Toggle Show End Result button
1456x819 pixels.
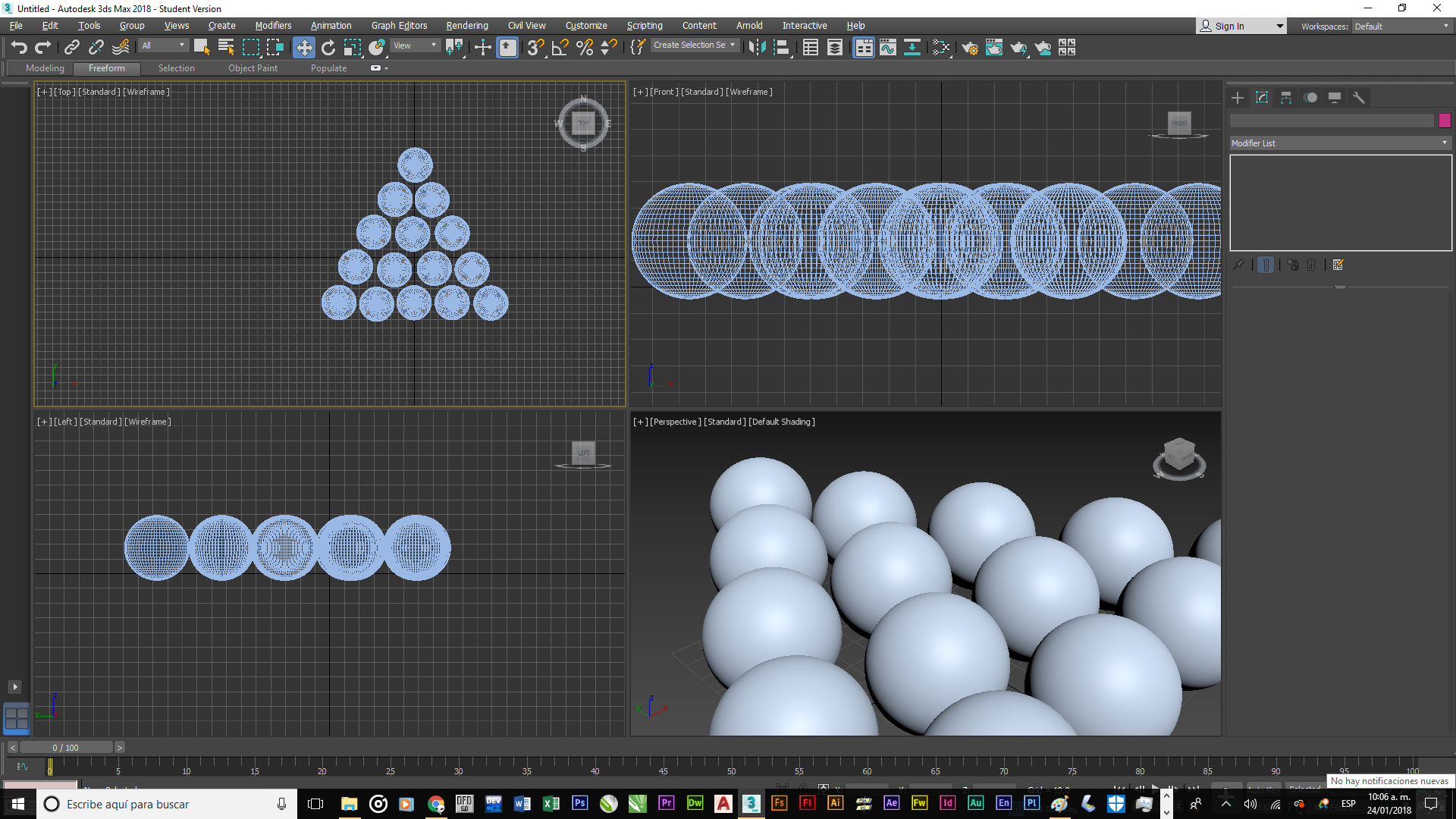tap(1266, 265)
